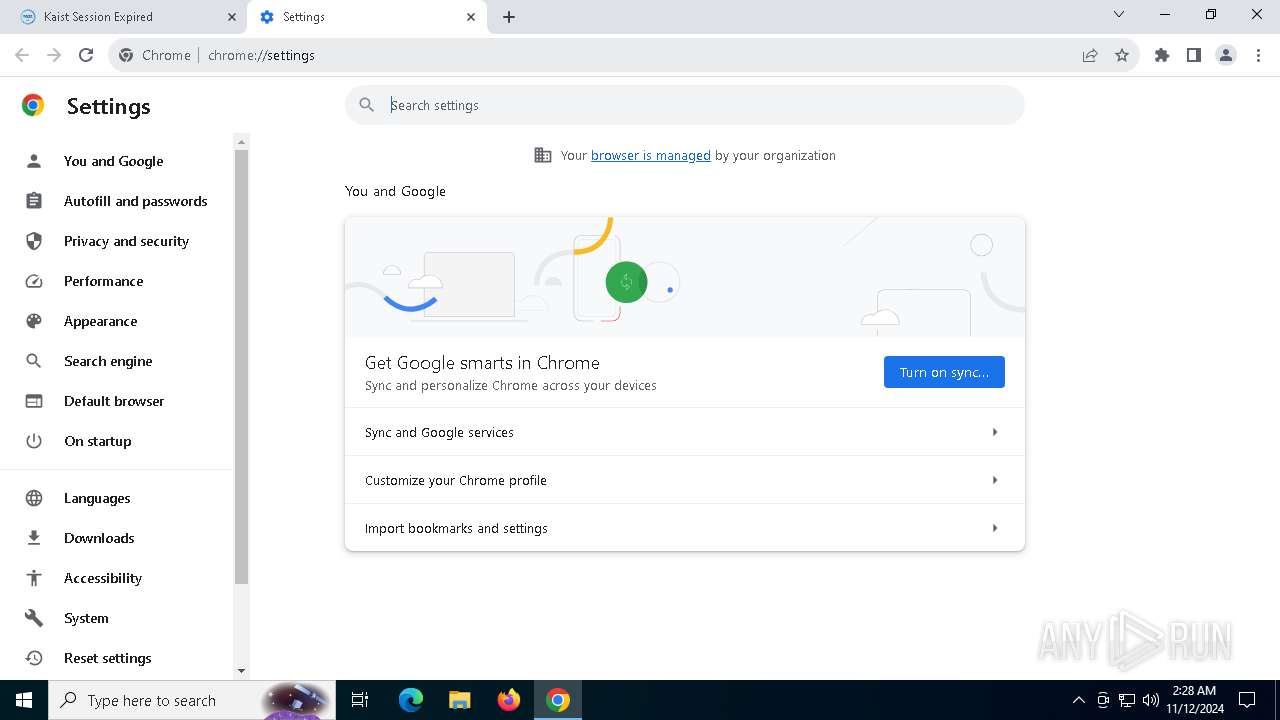Click the Windows Start button
Image resolution: width=1280 pixels, height=720 pixels.
click(x=24, y=700)
